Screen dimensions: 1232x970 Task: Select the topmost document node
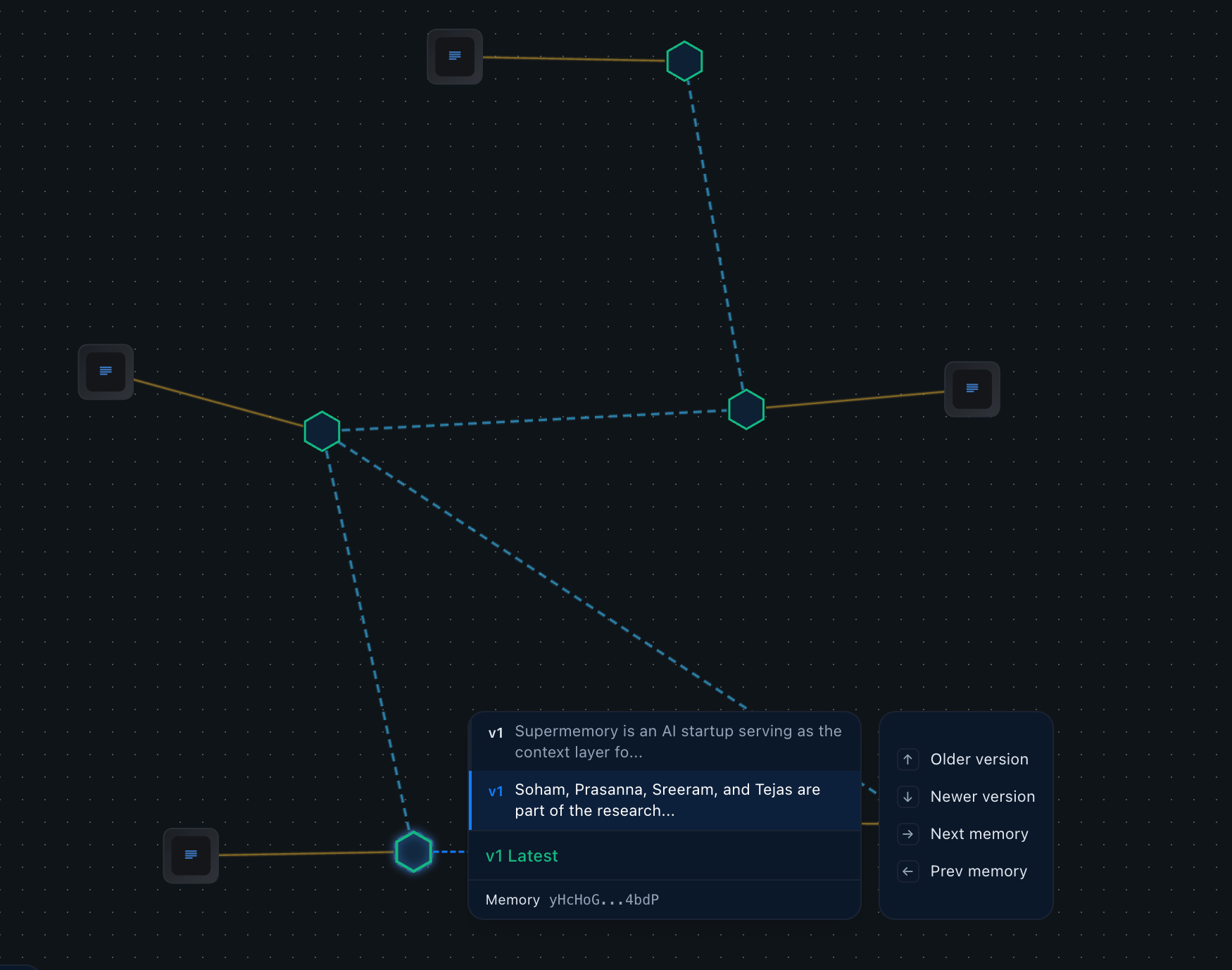(455, 56)
